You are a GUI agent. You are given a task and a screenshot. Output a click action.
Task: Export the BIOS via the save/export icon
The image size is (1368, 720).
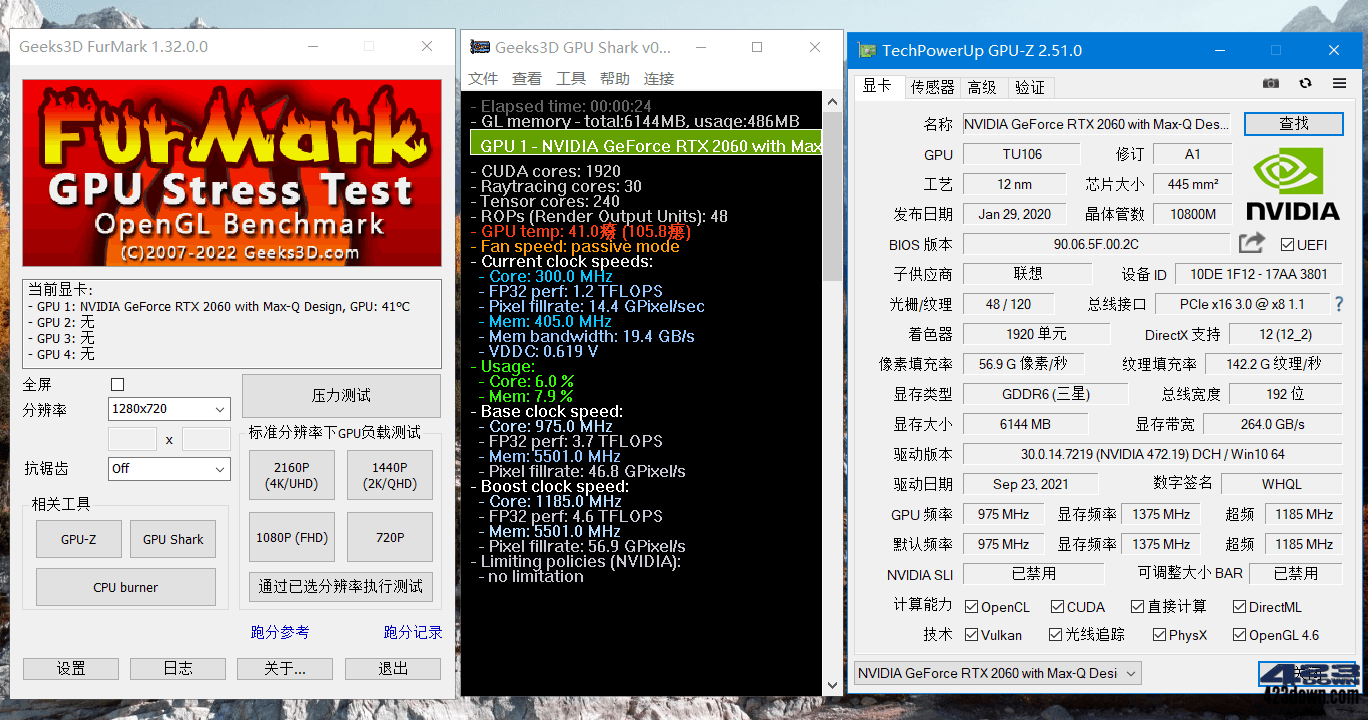1252,241
